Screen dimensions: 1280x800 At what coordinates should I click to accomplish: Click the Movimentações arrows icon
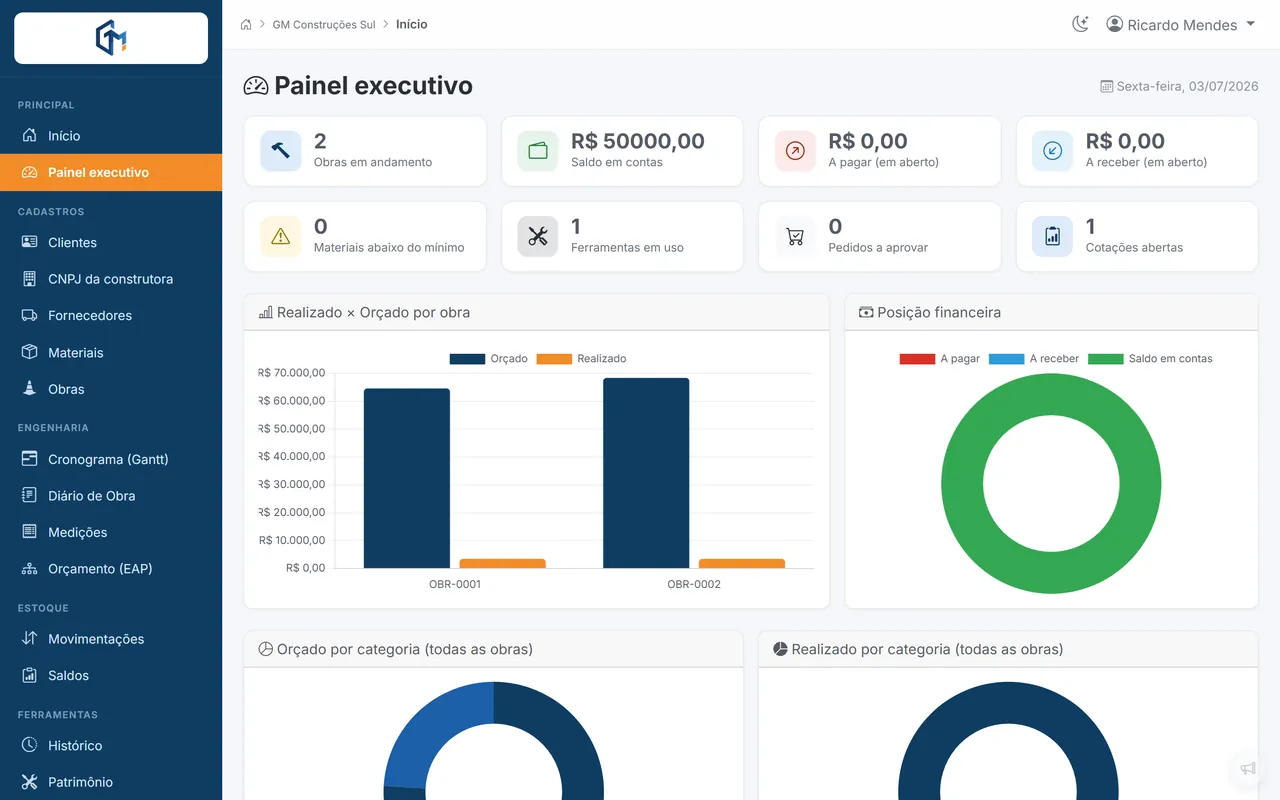point(29,638)
